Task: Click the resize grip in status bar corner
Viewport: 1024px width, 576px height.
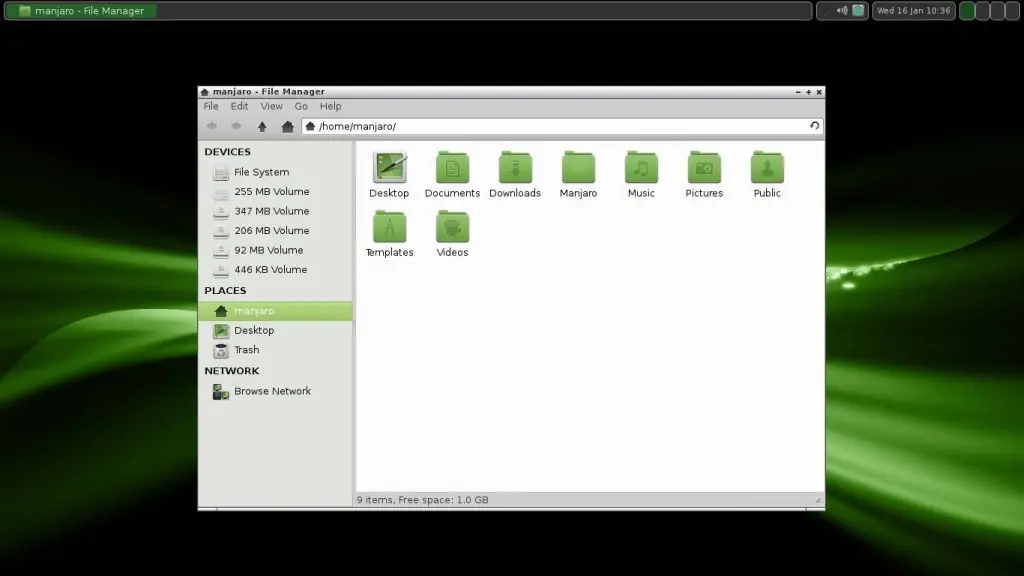Action: click(x=818, y=500)
